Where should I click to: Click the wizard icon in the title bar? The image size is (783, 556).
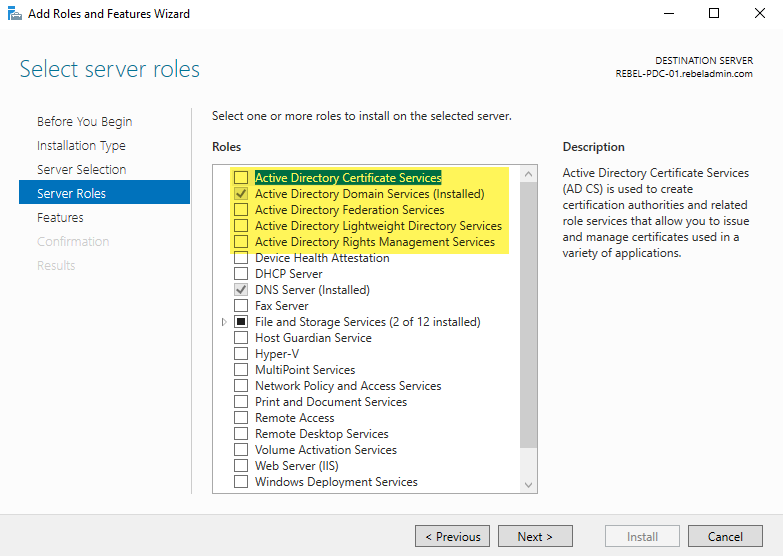(14, 13)
